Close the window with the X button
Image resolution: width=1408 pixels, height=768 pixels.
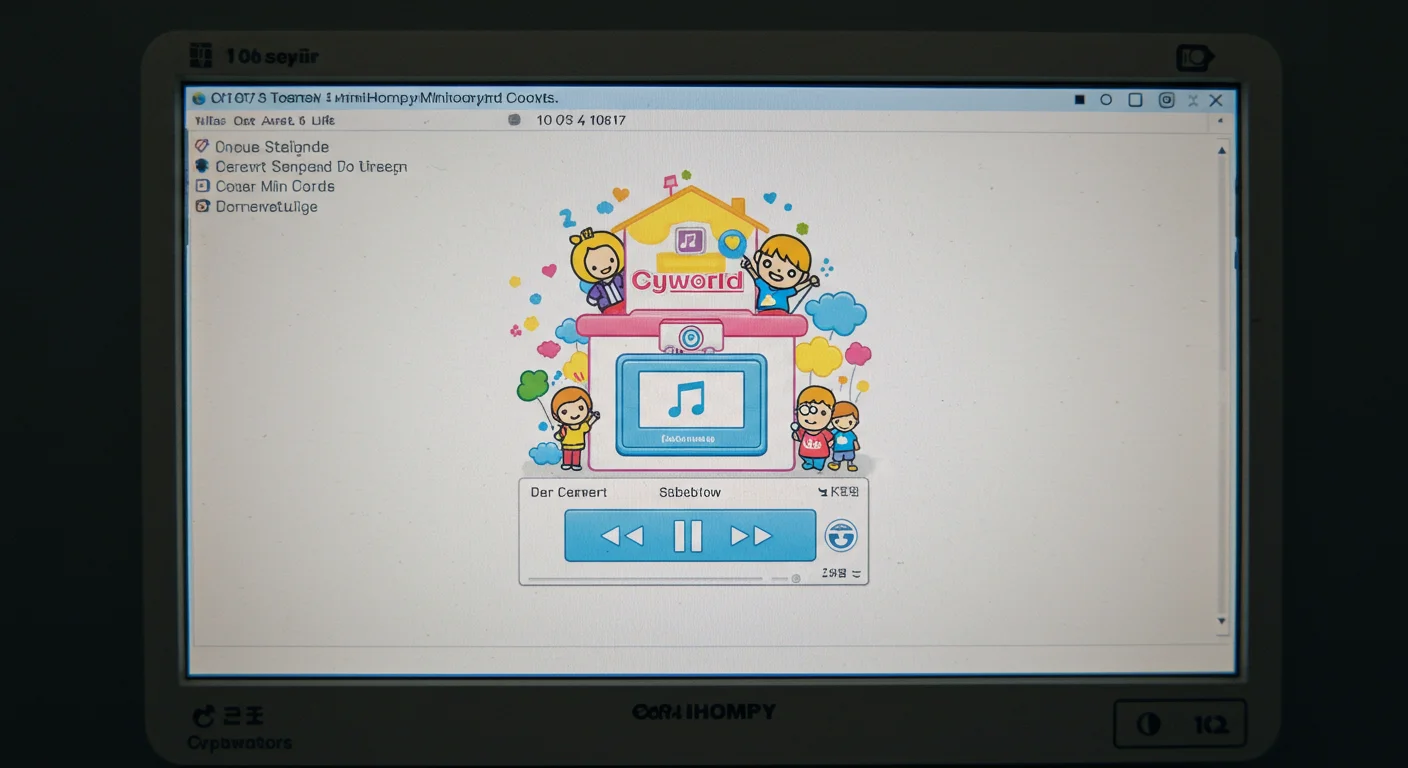point(1216,100)
